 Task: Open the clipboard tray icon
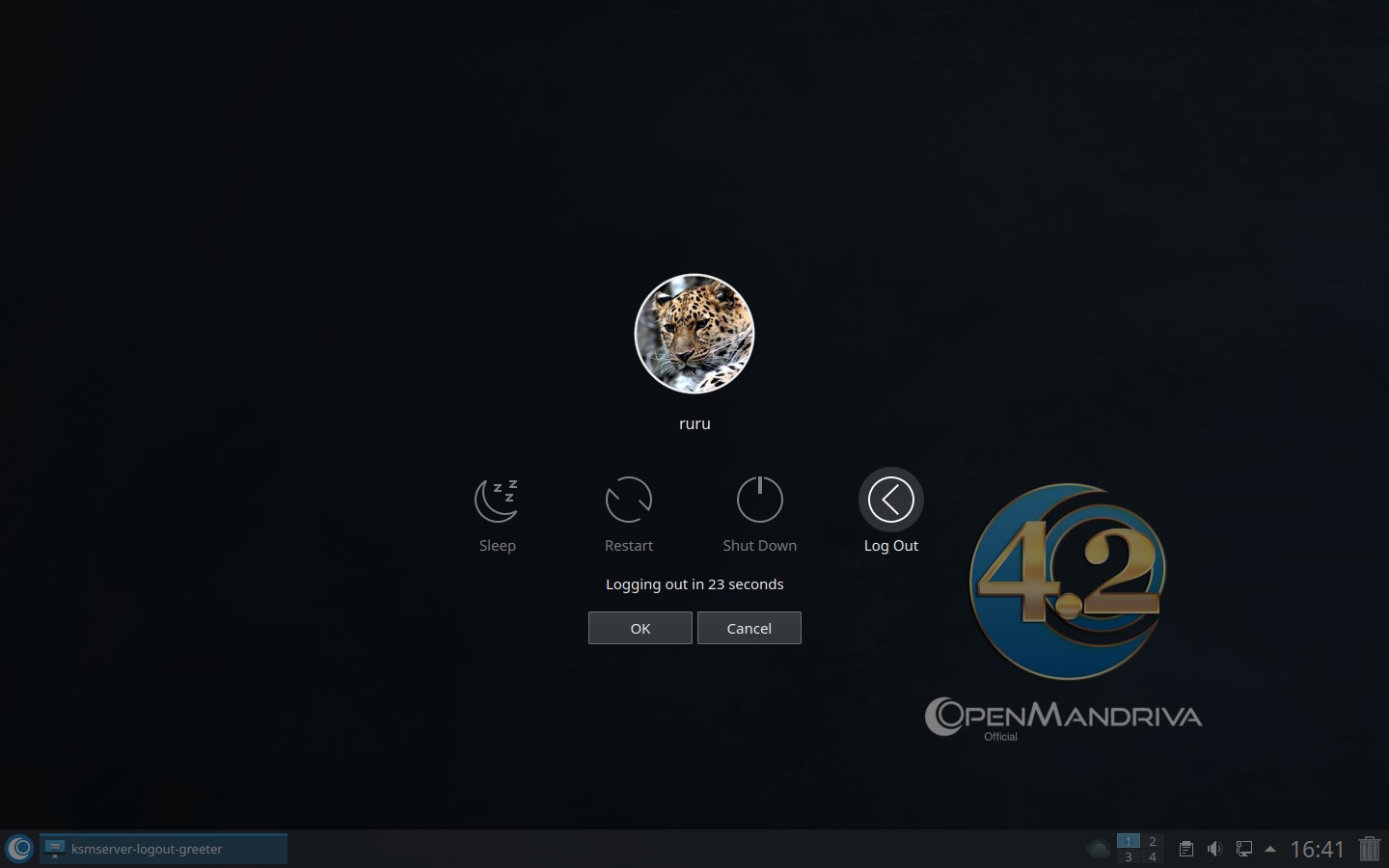(1186, 849)
